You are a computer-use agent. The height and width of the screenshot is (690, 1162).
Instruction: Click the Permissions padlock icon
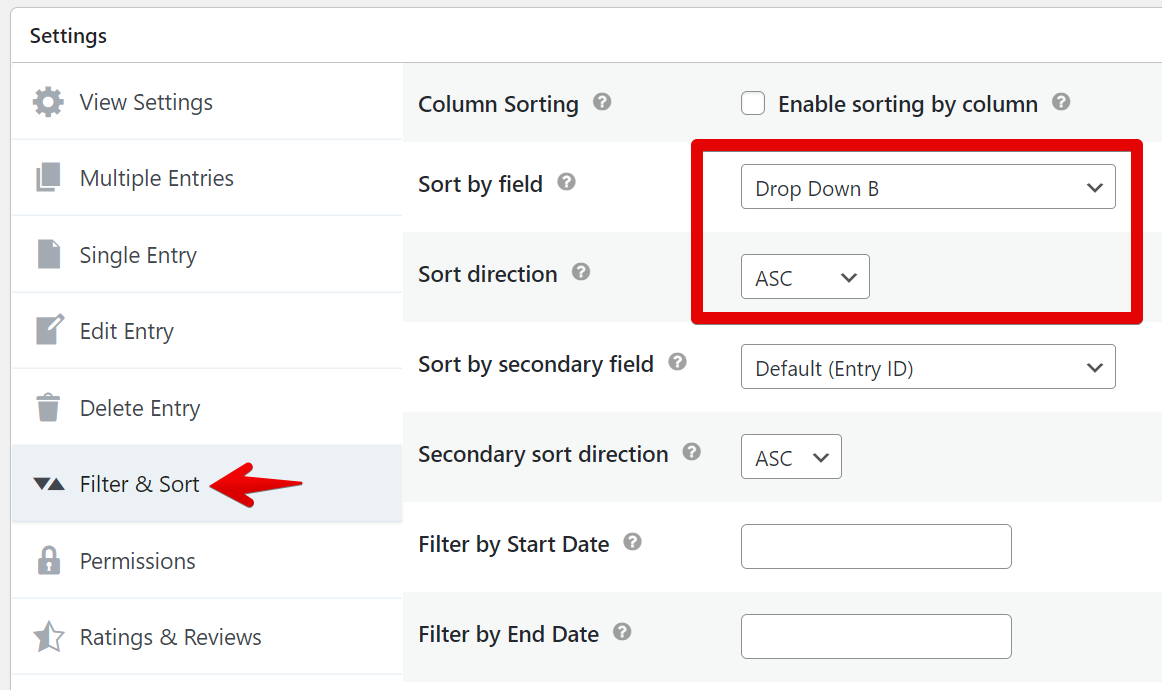pyautogui.click(x=48, y=561)
